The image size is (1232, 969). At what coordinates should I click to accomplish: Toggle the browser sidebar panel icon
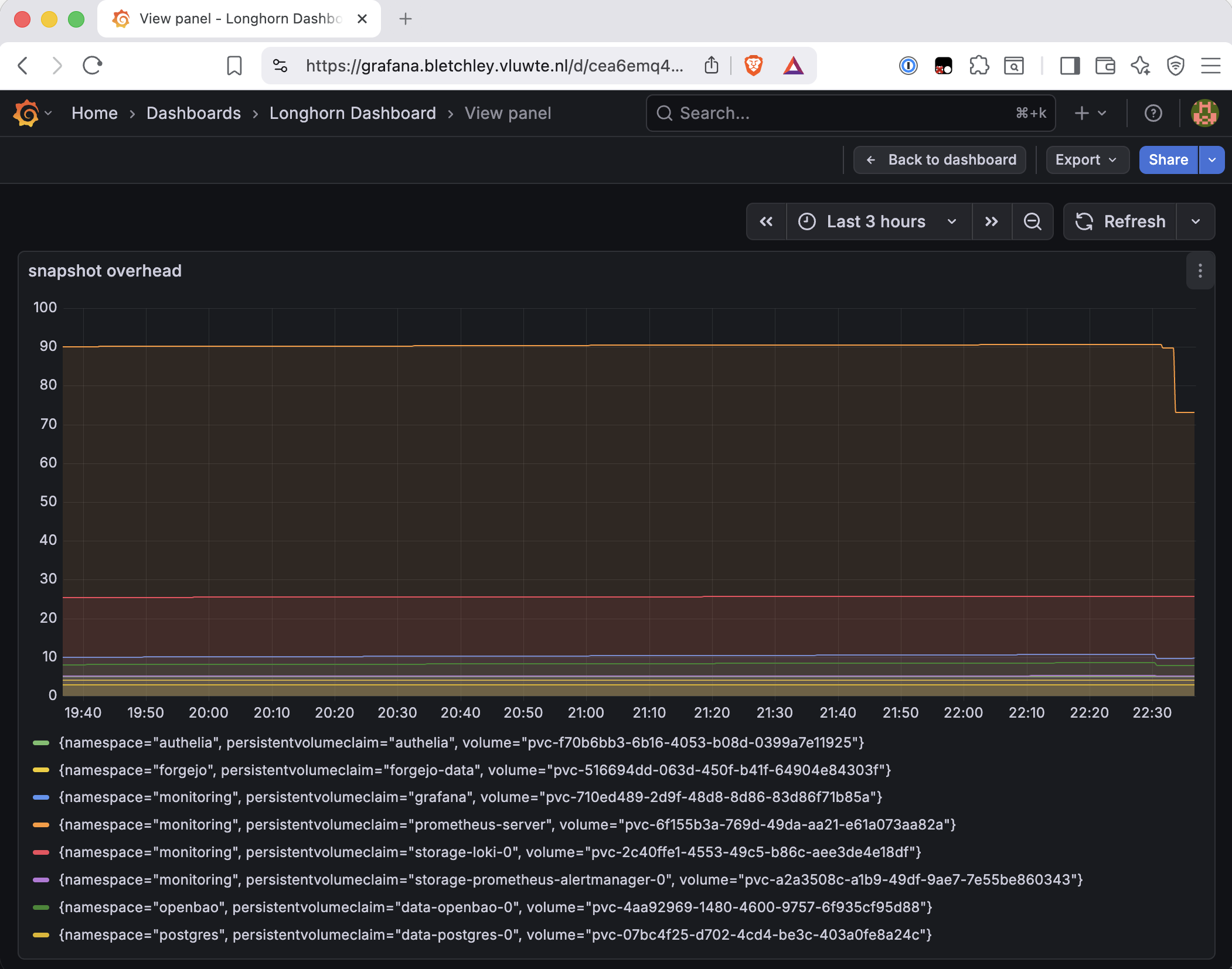point(1070,66)
